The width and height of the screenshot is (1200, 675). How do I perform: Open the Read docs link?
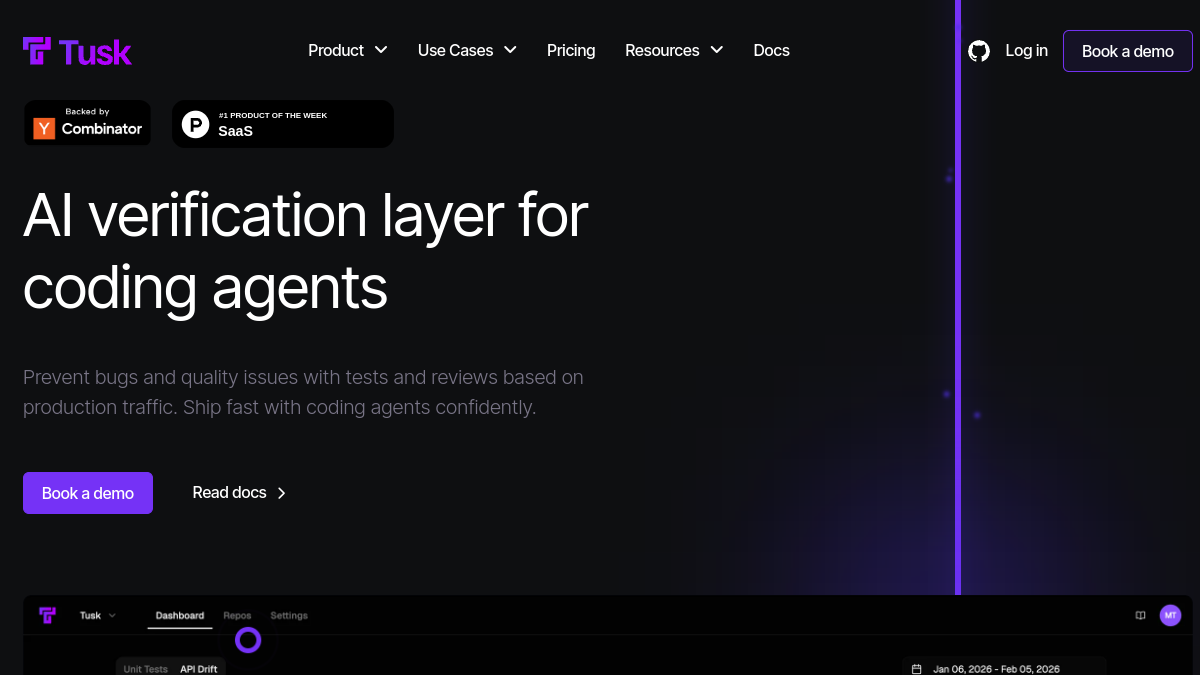click(240, 493)
